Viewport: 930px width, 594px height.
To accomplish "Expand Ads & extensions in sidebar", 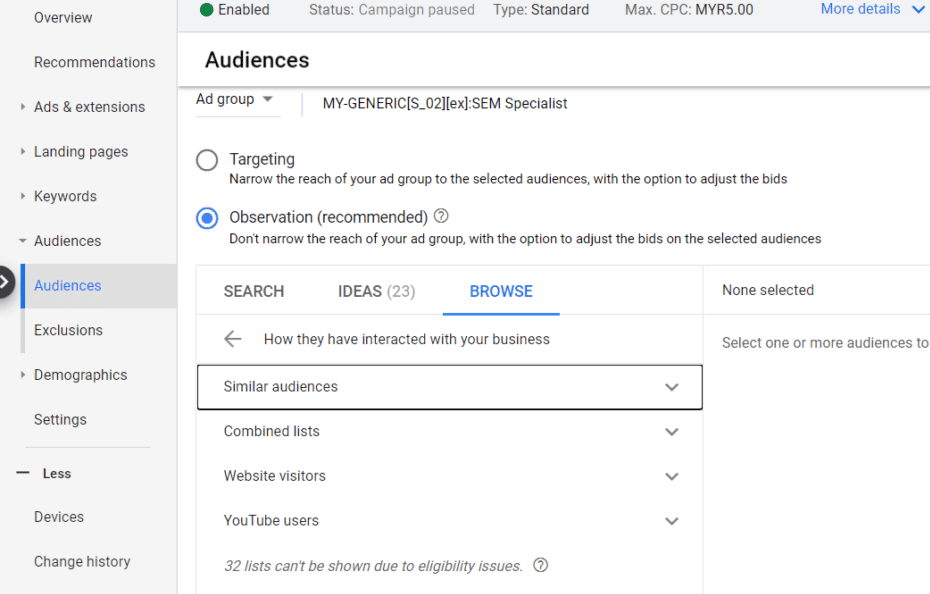I will click(89, 107).
